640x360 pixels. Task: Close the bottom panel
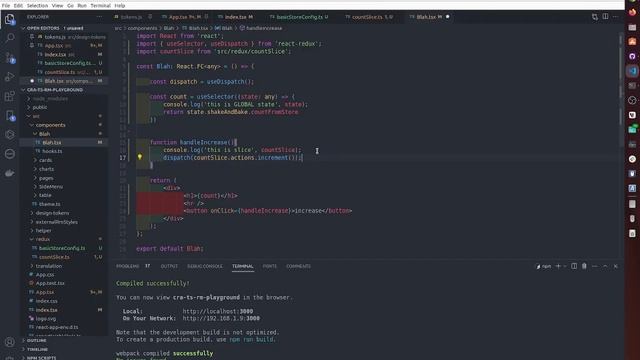pos(616,266)
